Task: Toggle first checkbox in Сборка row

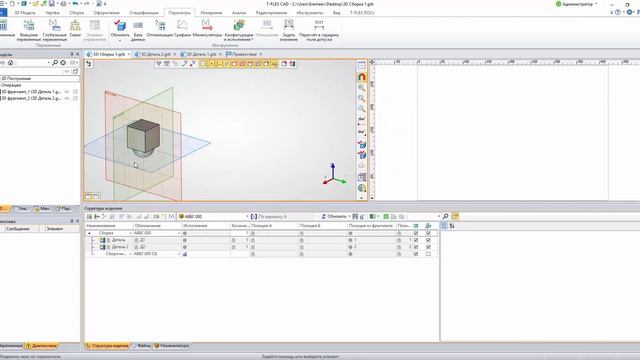Action: pyautogui.click(x=416, y=233)
